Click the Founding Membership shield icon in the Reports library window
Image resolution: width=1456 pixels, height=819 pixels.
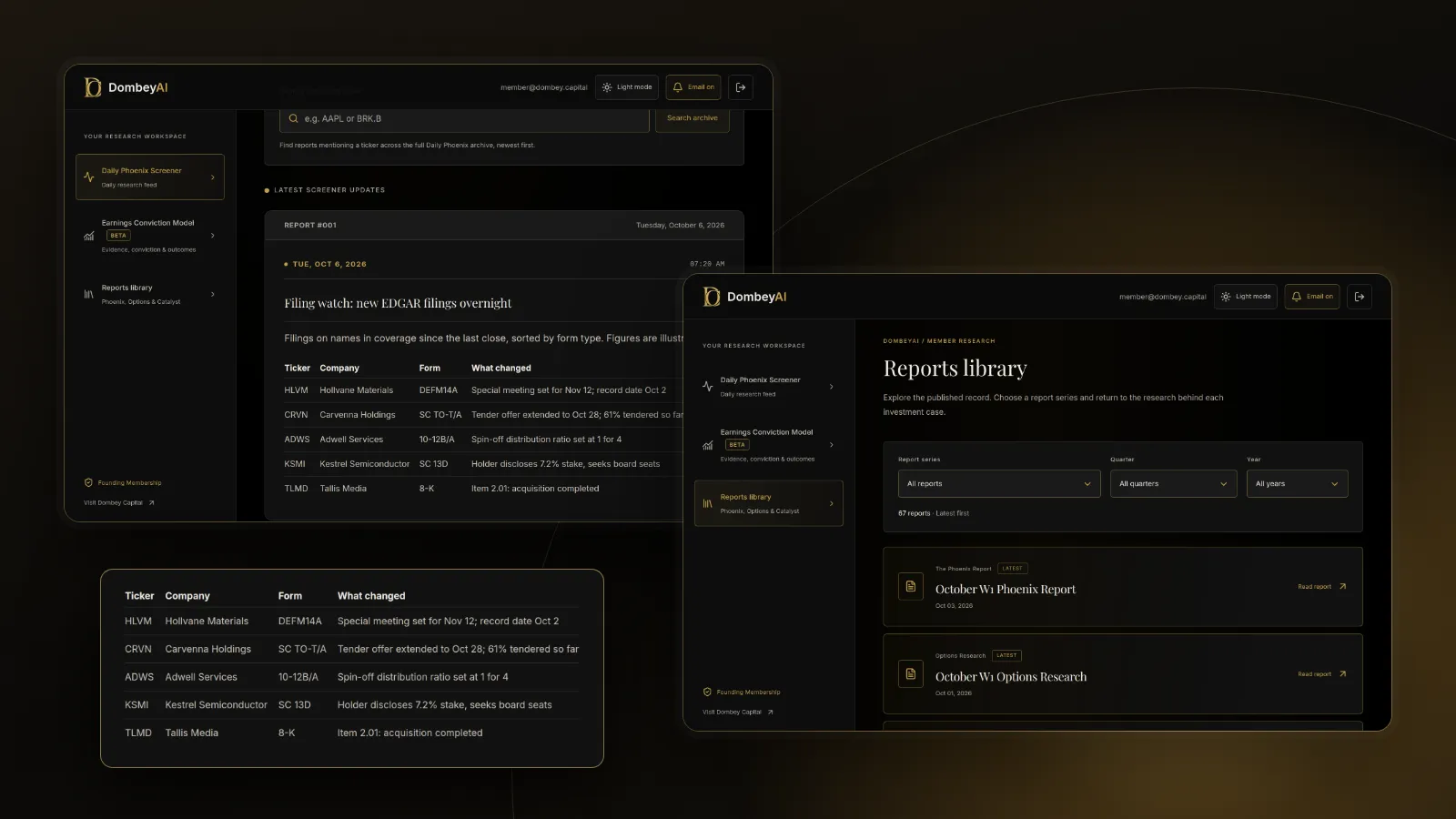(x=707, y=692)
